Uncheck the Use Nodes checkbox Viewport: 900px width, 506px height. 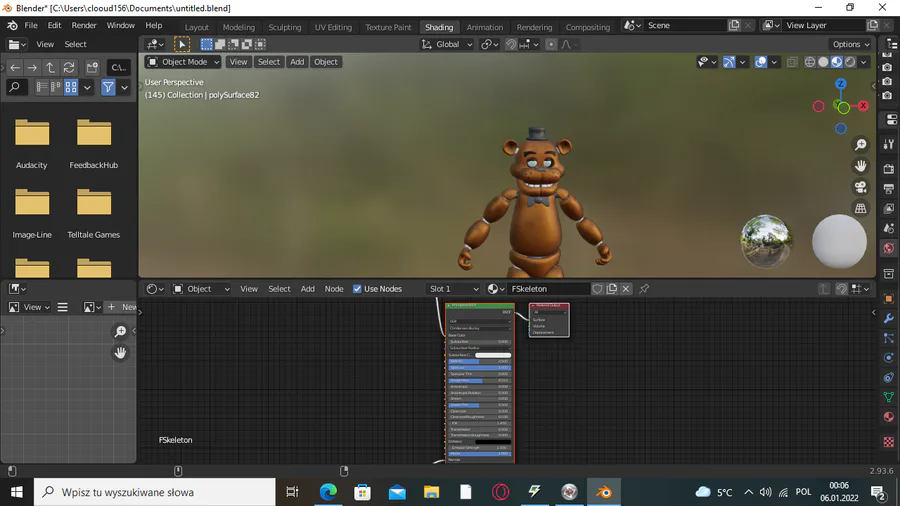[358, 289]
